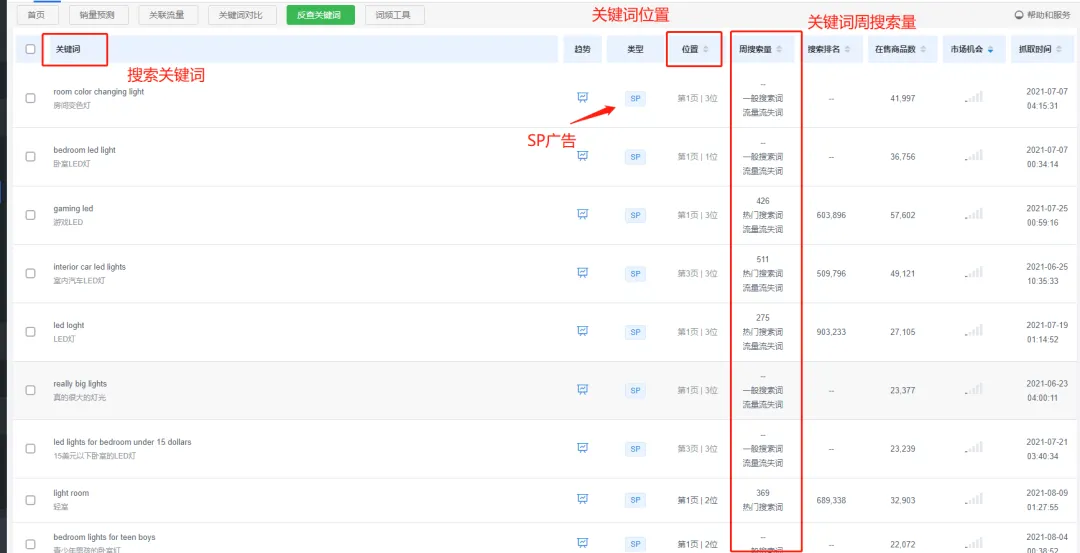Click 帮助和服务 help icon

pos(1019,15)
